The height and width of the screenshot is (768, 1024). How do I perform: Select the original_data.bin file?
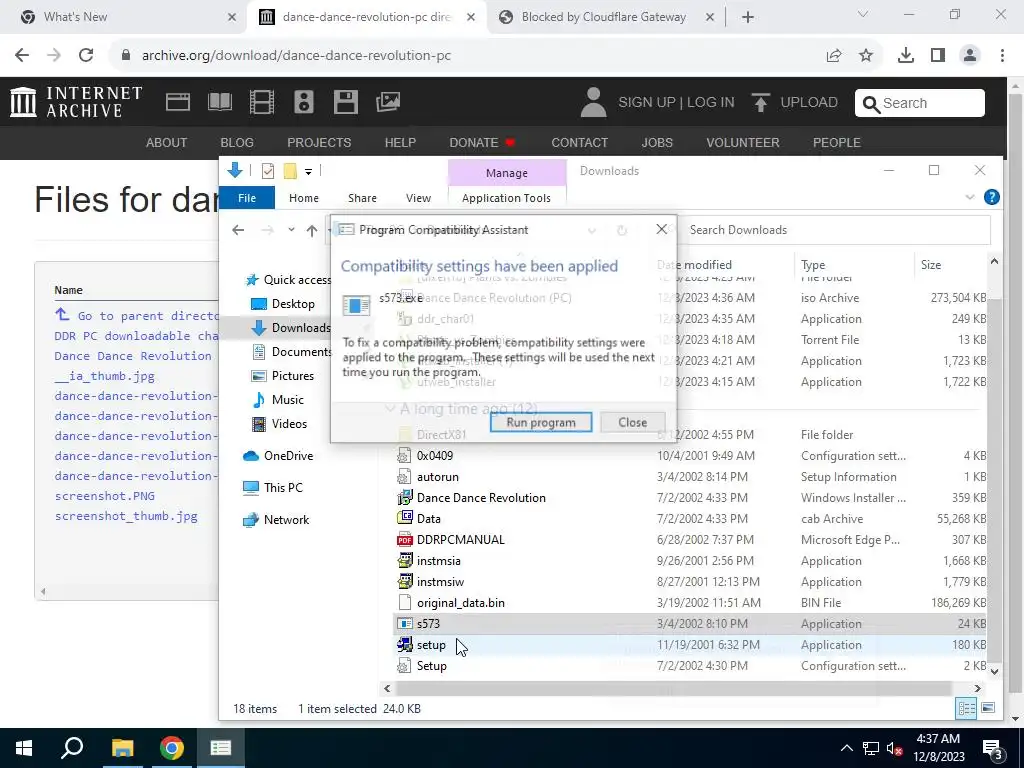(460, 603)
